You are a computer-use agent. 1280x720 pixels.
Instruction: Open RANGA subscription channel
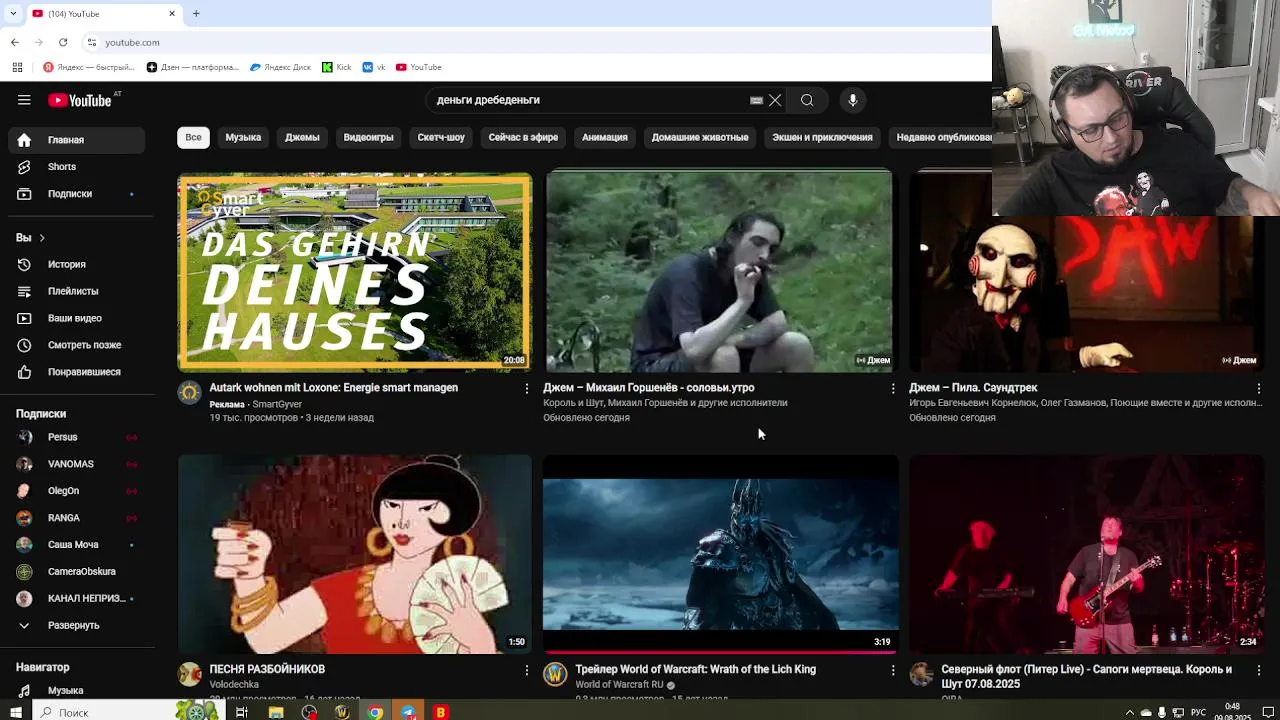[76, 518]
